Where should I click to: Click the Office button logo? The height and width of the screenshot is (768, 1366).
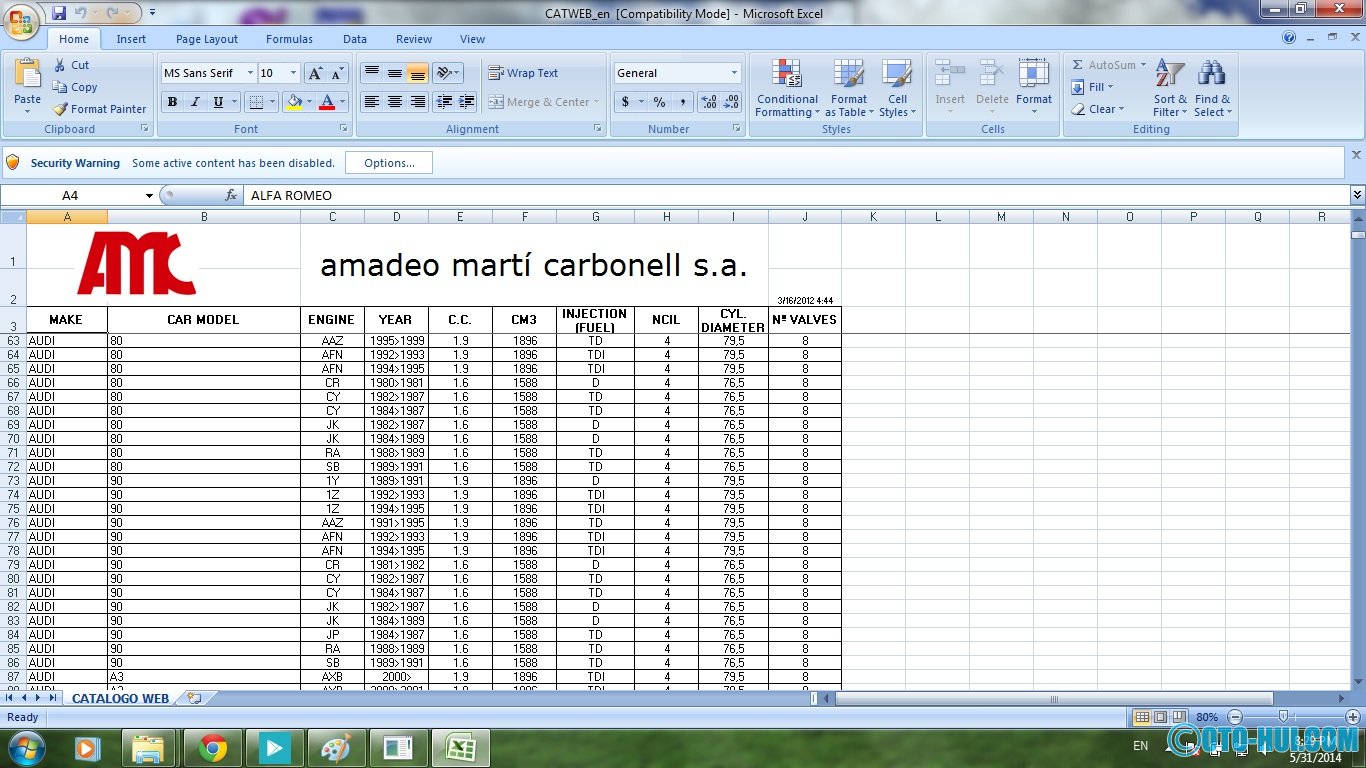(21, 20)
